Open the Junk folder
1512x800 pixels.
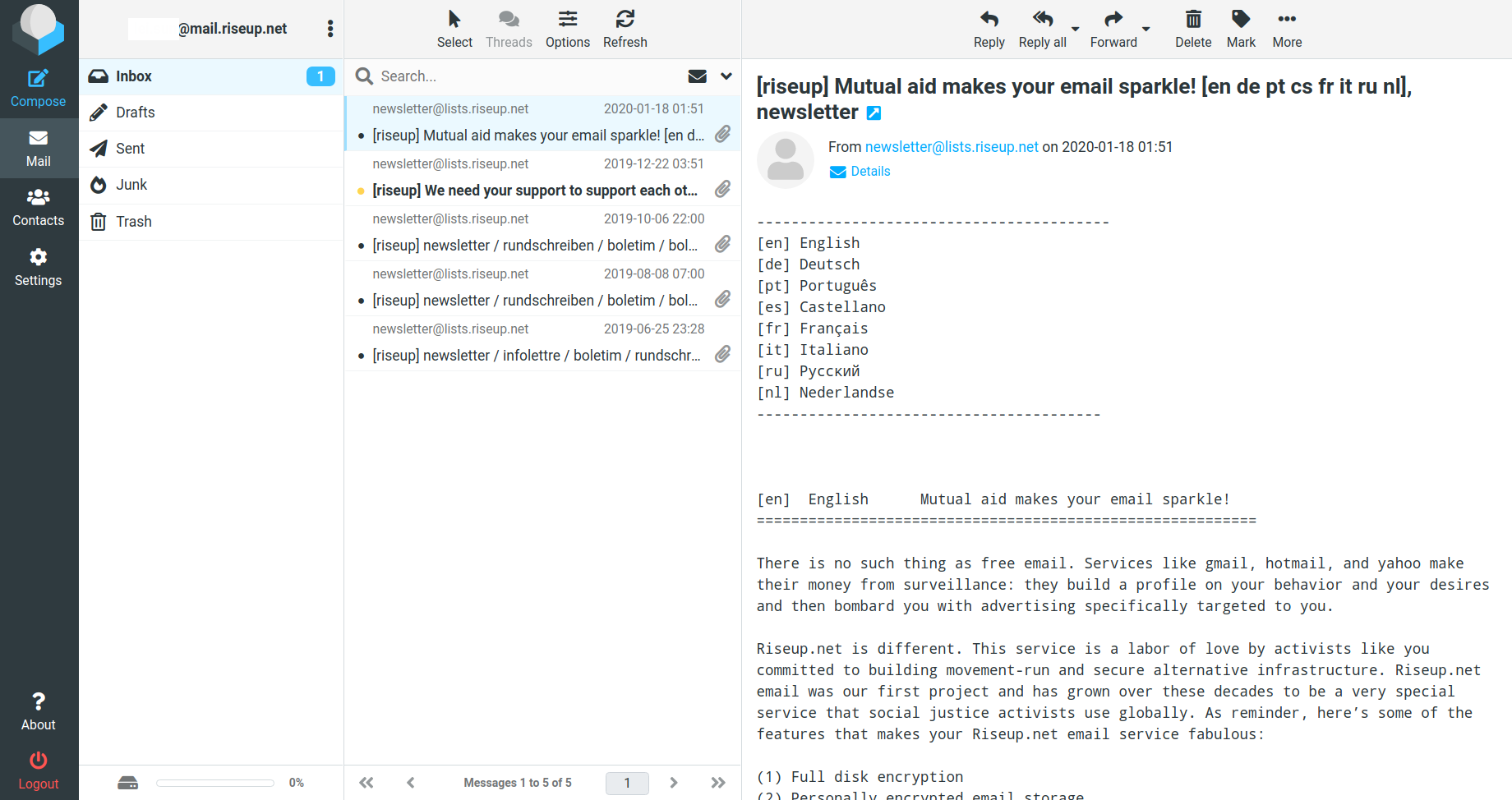[x=211, y=185]
